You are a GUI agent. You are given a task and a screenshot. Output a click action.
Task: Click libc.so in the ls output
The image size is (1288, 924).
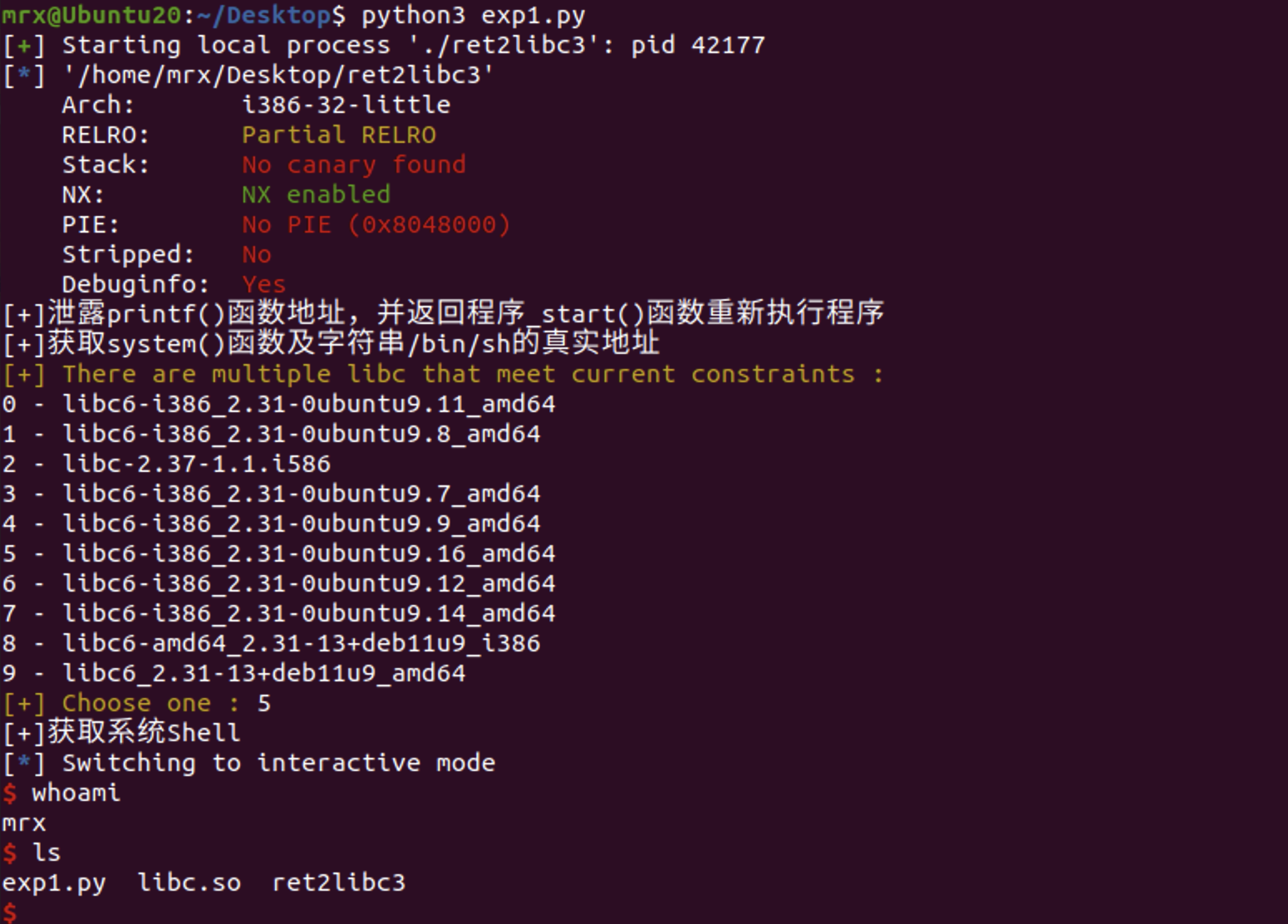click(x=189, y=882)
